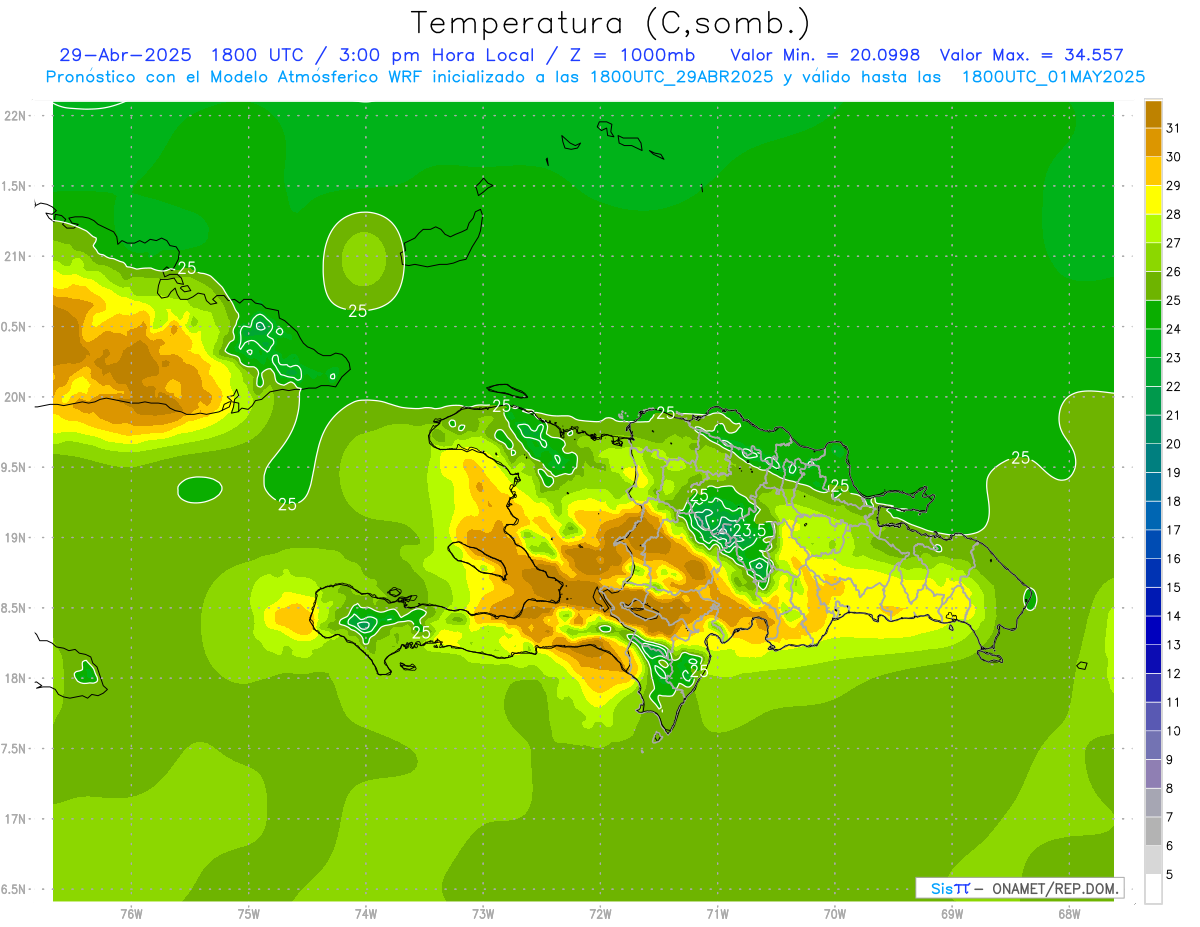The height and width of the screenshot is (927, 1200).
Task: Click the 73W longitude axis label
Action: click(x=483, y=914)
